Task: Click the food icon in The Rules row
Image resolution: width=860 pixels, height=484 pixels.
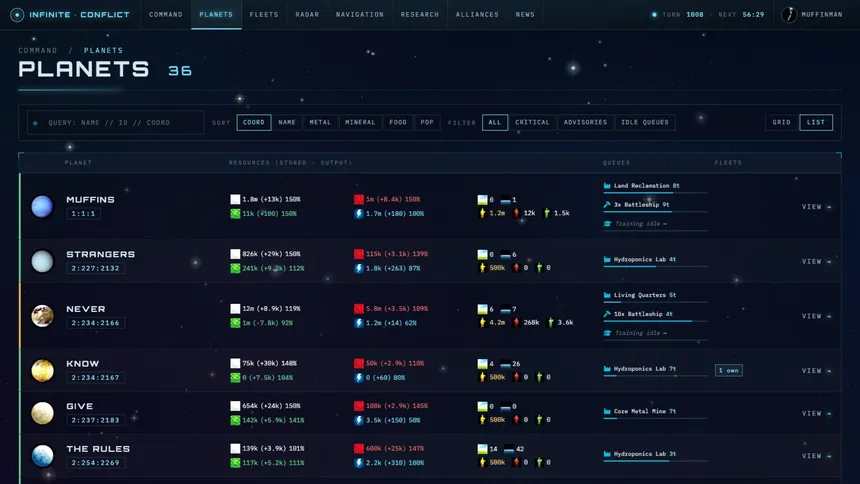Action: pos(235,463)
